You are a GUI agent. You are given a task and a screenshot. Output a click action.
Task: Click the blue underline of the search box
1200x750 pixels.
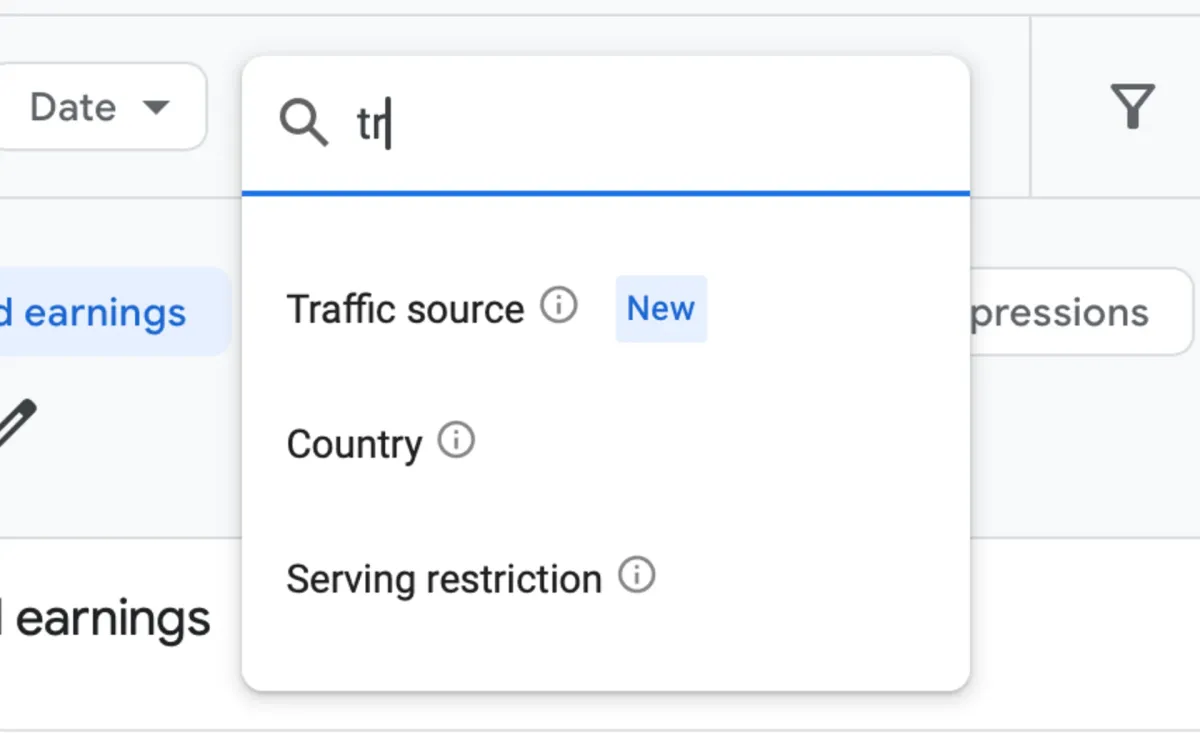point(604,190)
